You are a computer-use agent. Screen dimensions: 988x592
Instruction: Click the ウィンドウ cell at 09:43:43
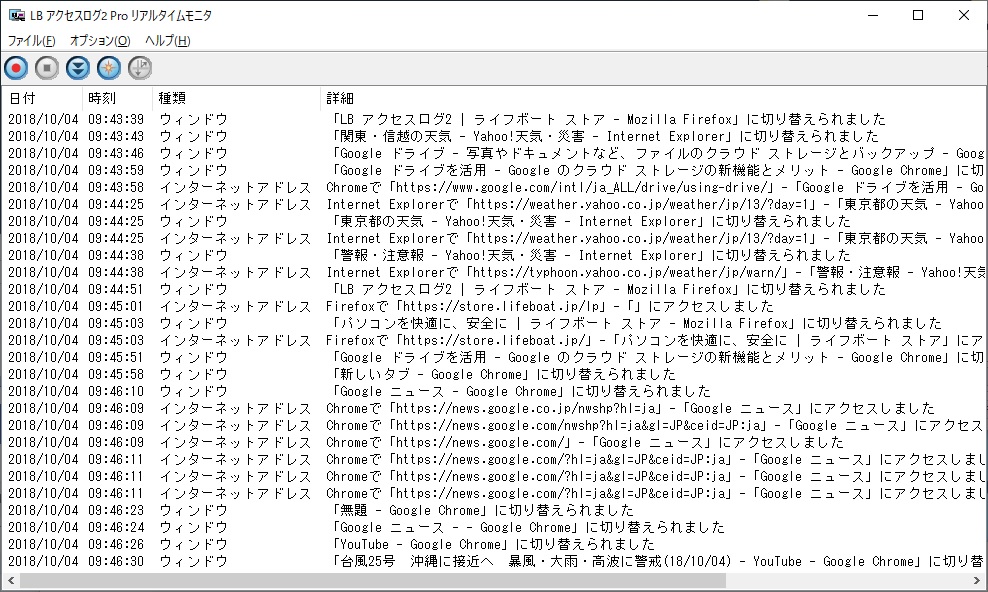(x=193, y=136)
